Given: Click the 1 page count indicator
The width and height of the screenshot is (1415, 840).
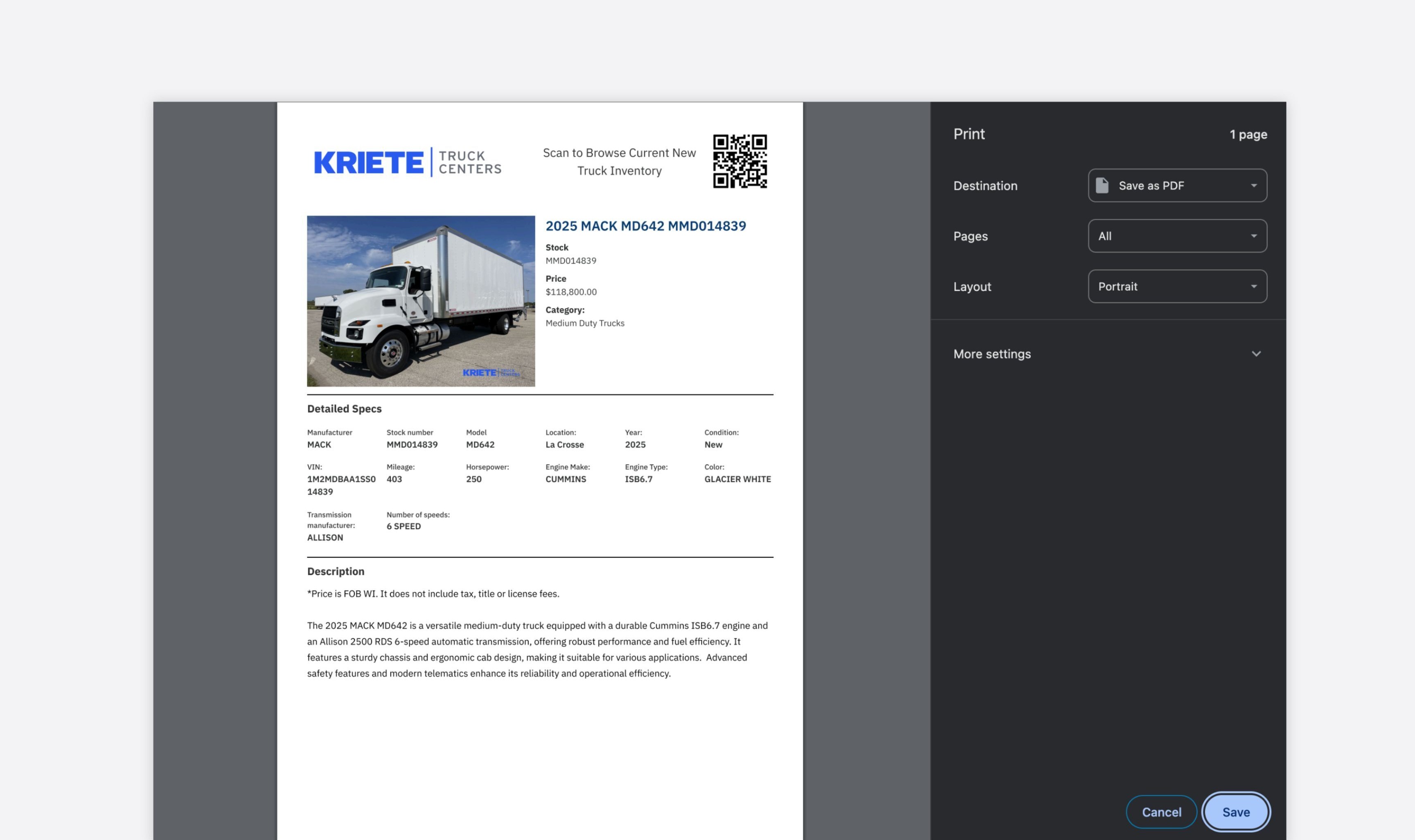Looking at the screenshot, I should (x=1248, y=134).
